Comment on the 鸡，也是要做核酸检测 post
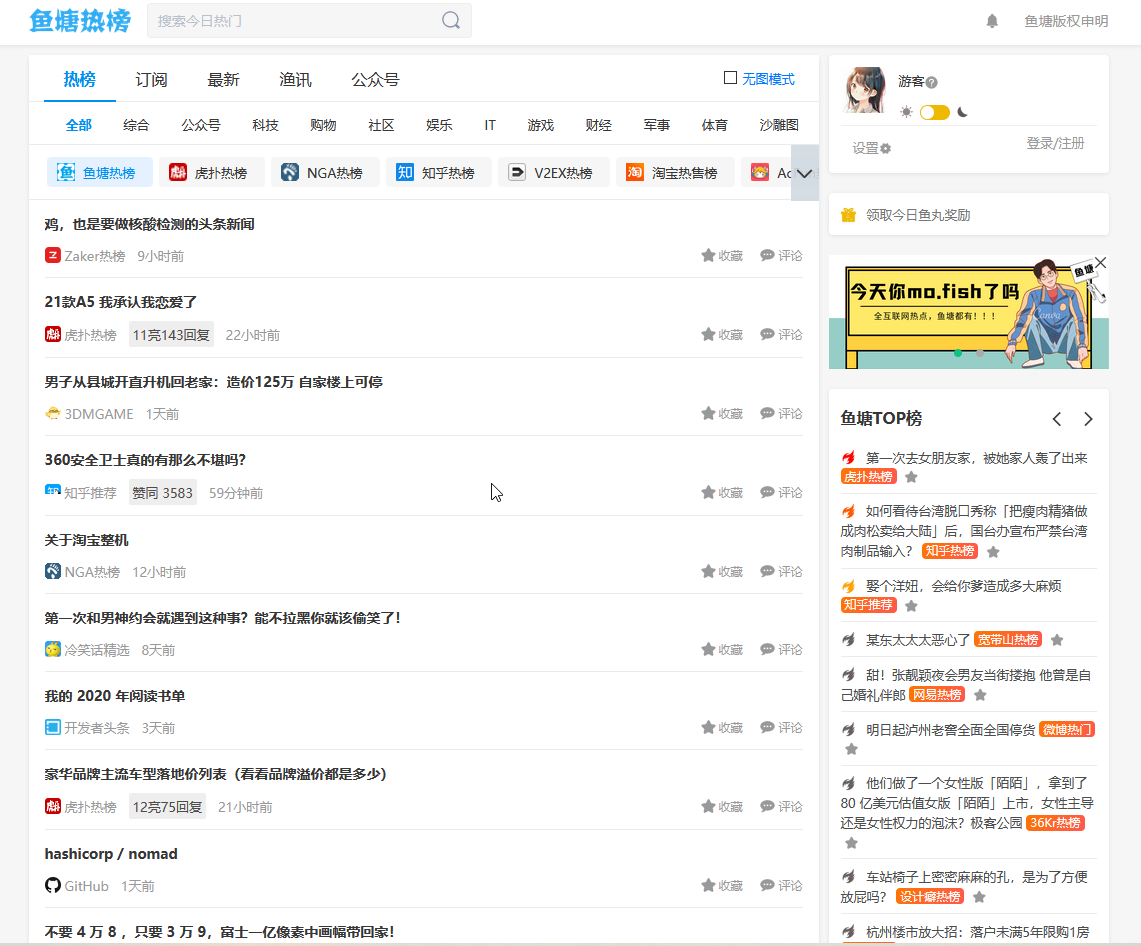Screen dimensions: 1141x946 pyautogui.click(x=781, y=255)
